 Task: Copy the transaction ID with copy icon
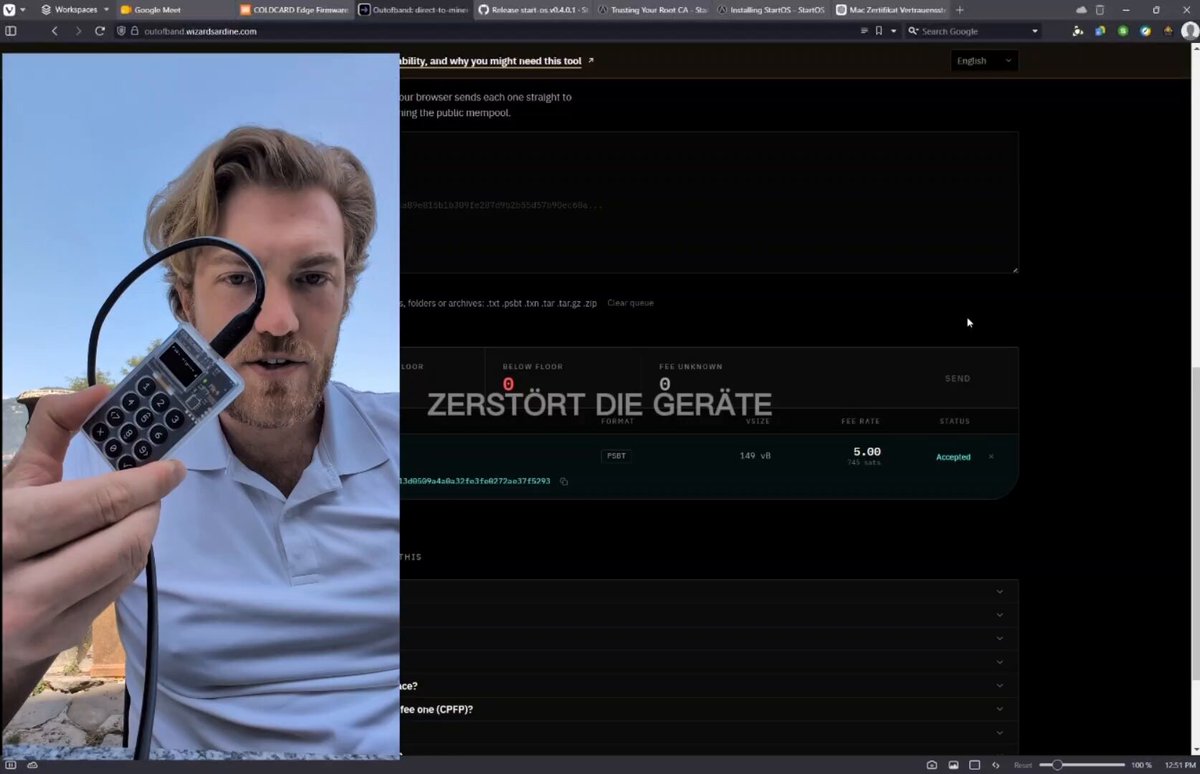(x=564, y=481)
